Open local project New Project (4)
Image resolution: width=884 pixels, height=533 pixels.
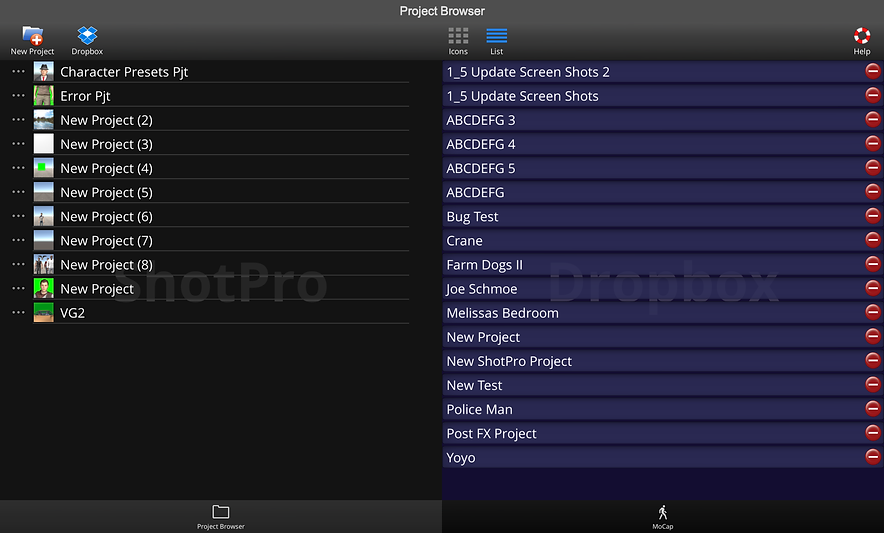click(107, 169)
